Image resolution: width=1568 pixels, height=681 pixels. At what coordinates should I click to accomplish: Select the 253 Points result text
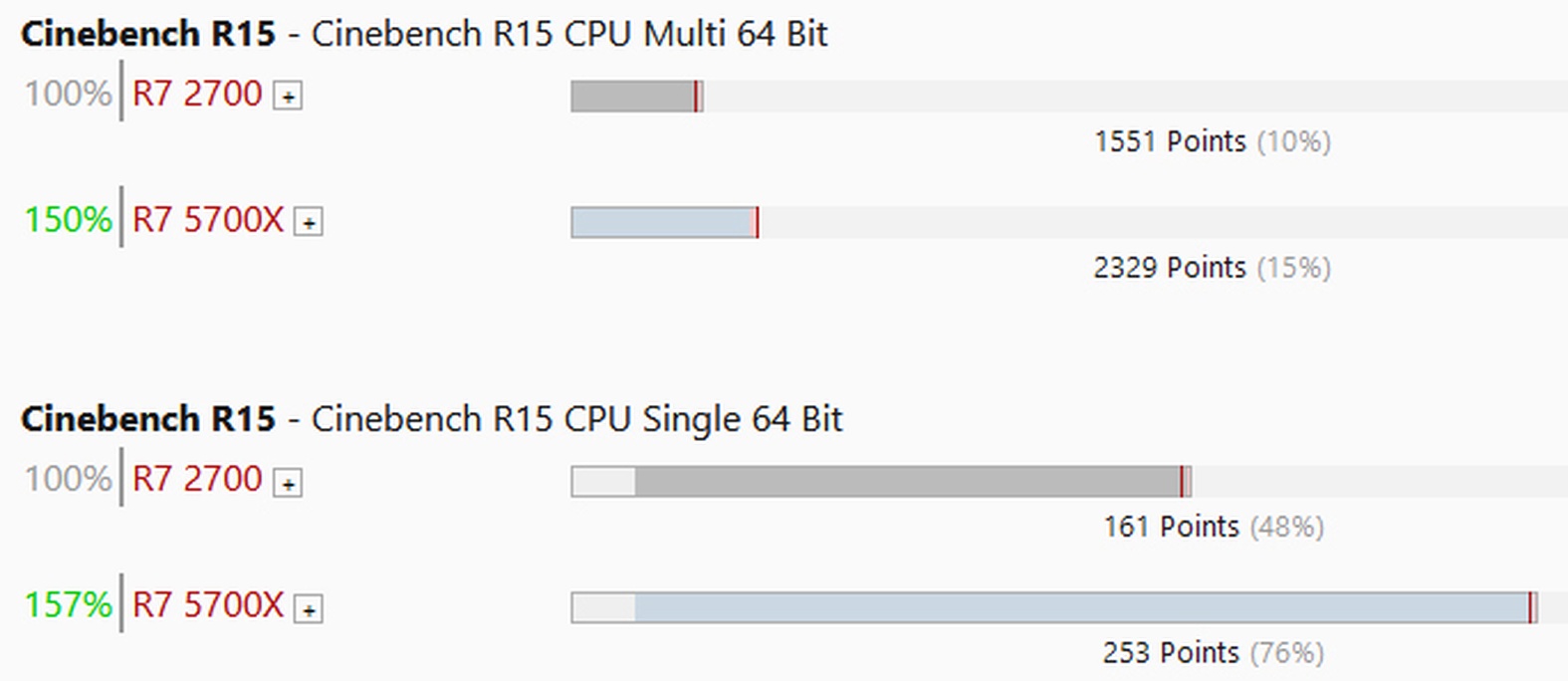1171,653
